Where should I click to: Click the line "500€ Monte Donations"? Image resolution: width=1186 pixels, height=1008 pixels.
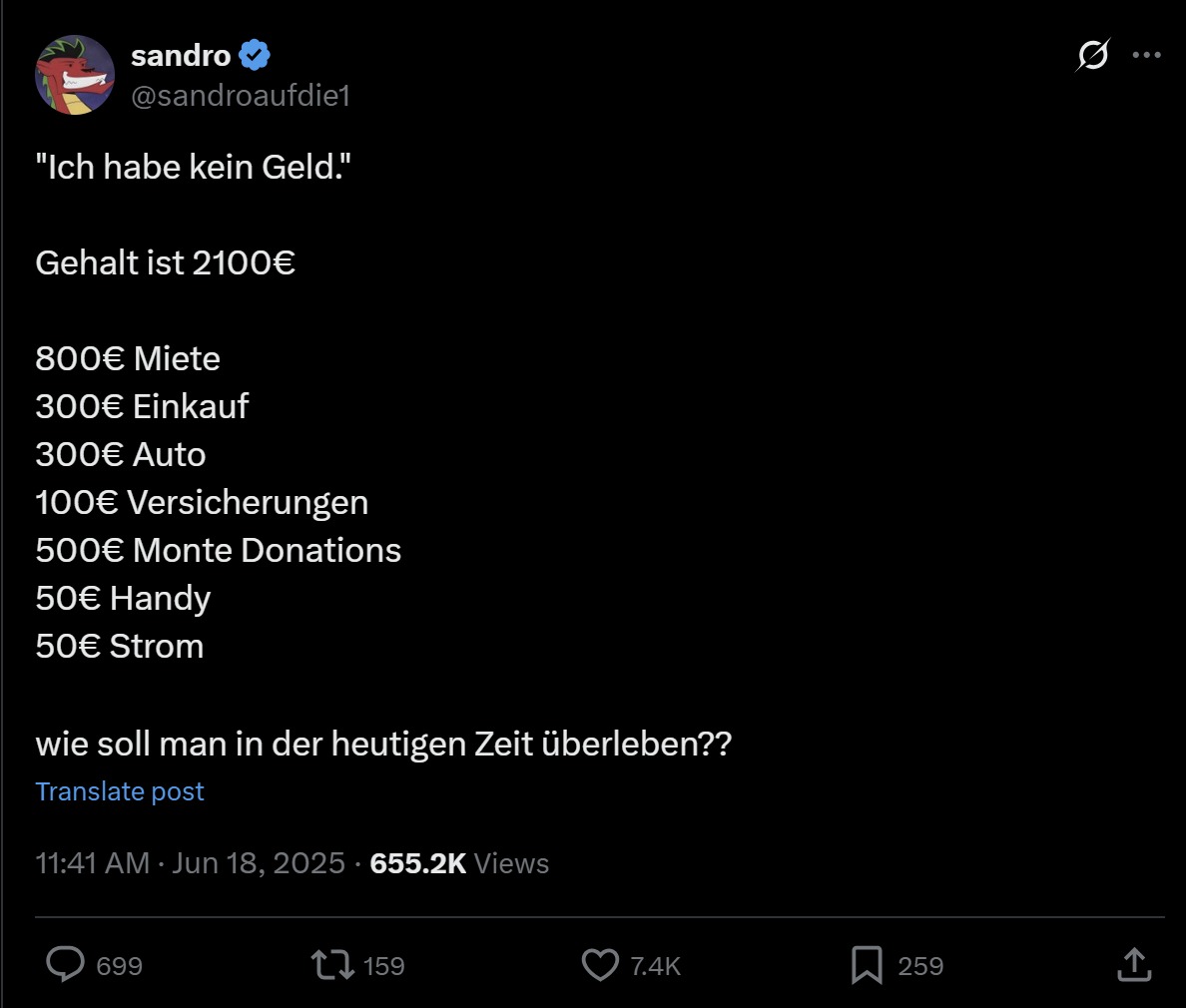(x=218, y=550)
